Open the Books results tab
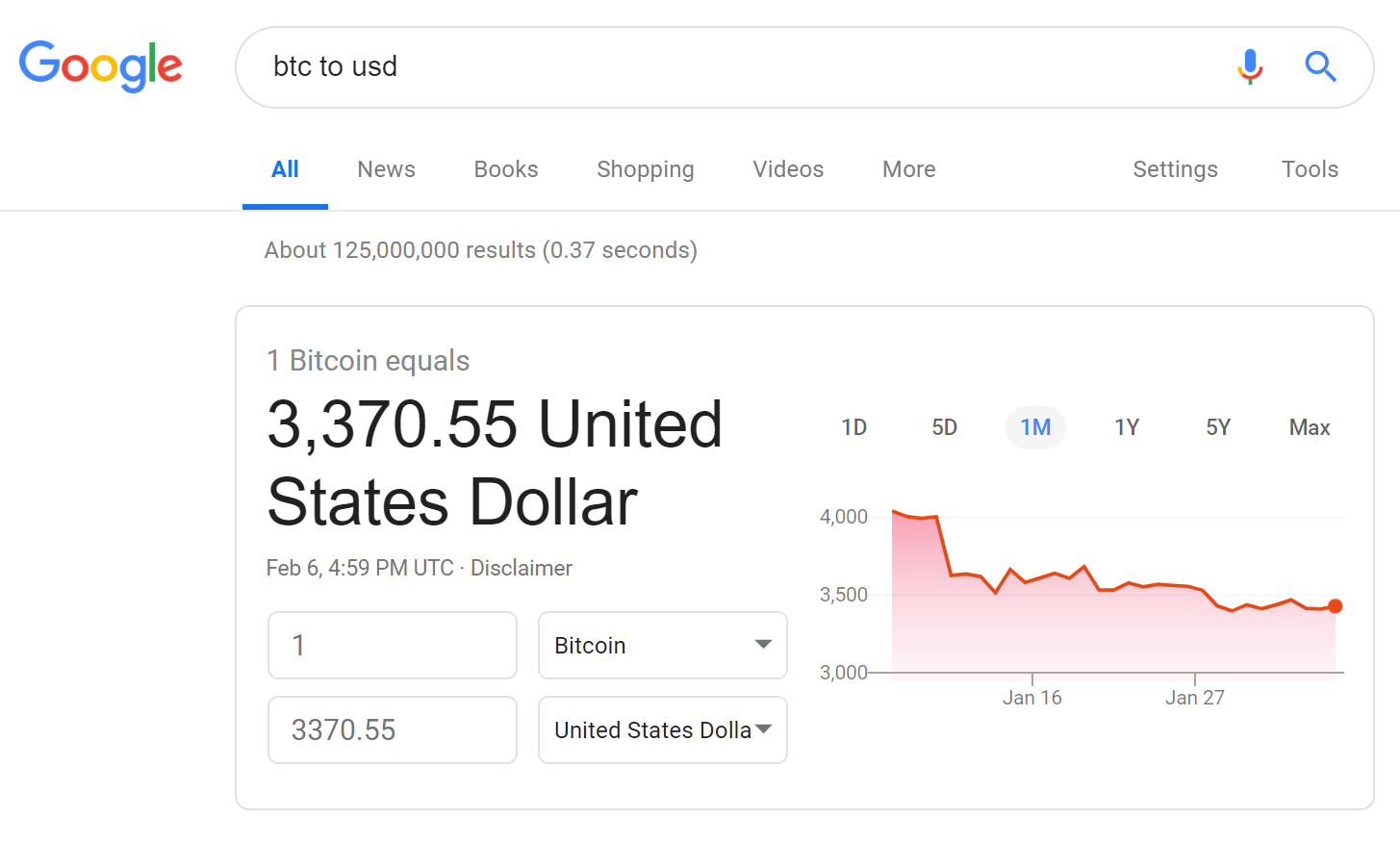1400x844 pixels. 505,169
